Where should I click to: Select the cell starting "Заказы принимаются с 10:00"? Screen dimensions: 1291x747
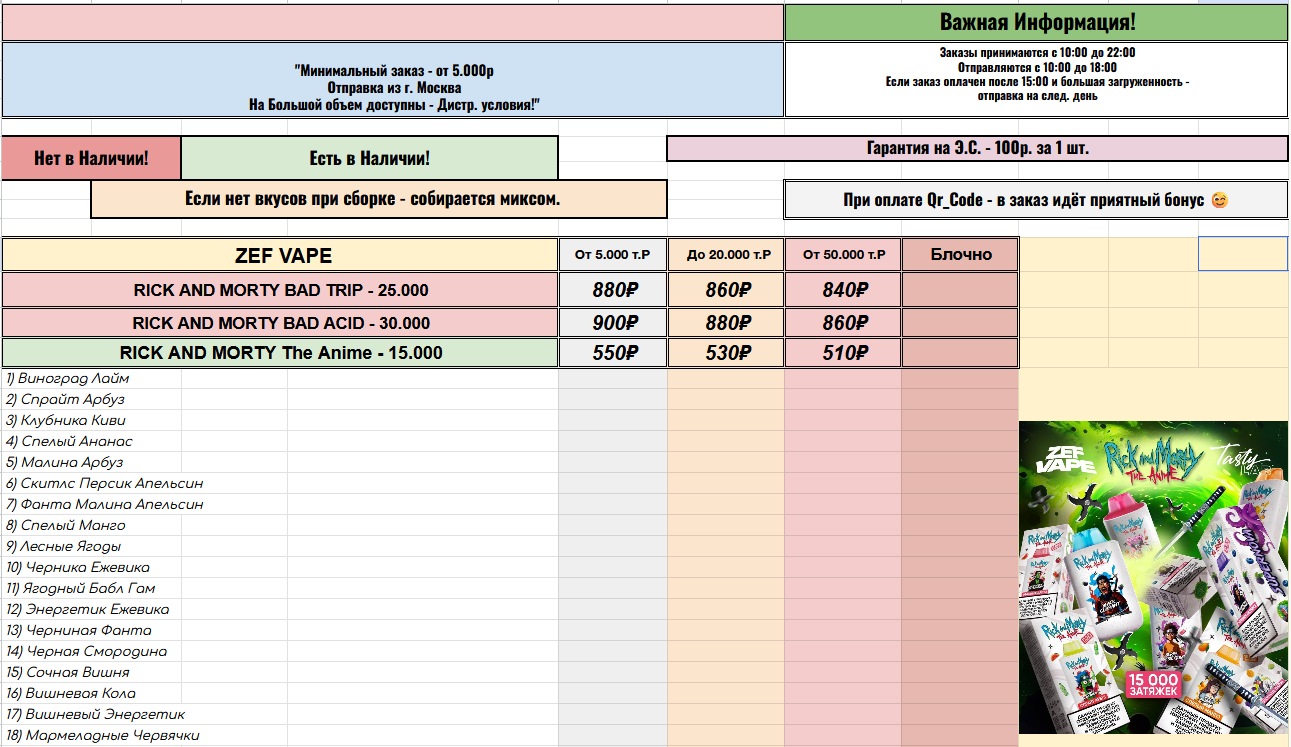1037,80
